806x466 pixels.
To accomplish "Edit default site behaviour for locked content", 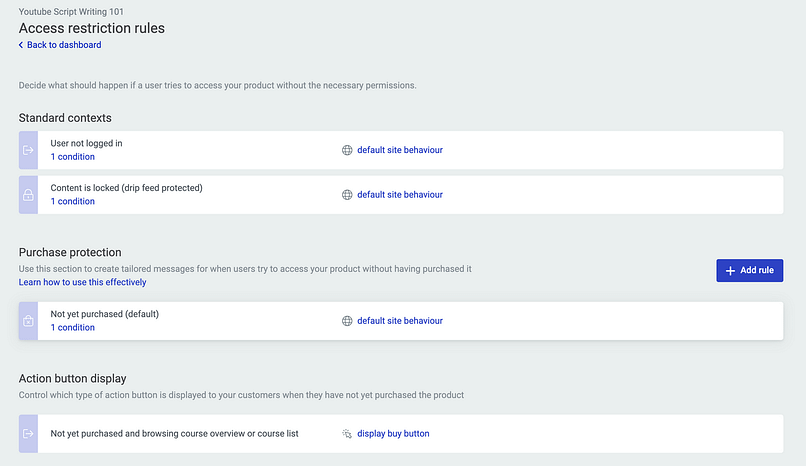I will (399, 195).
